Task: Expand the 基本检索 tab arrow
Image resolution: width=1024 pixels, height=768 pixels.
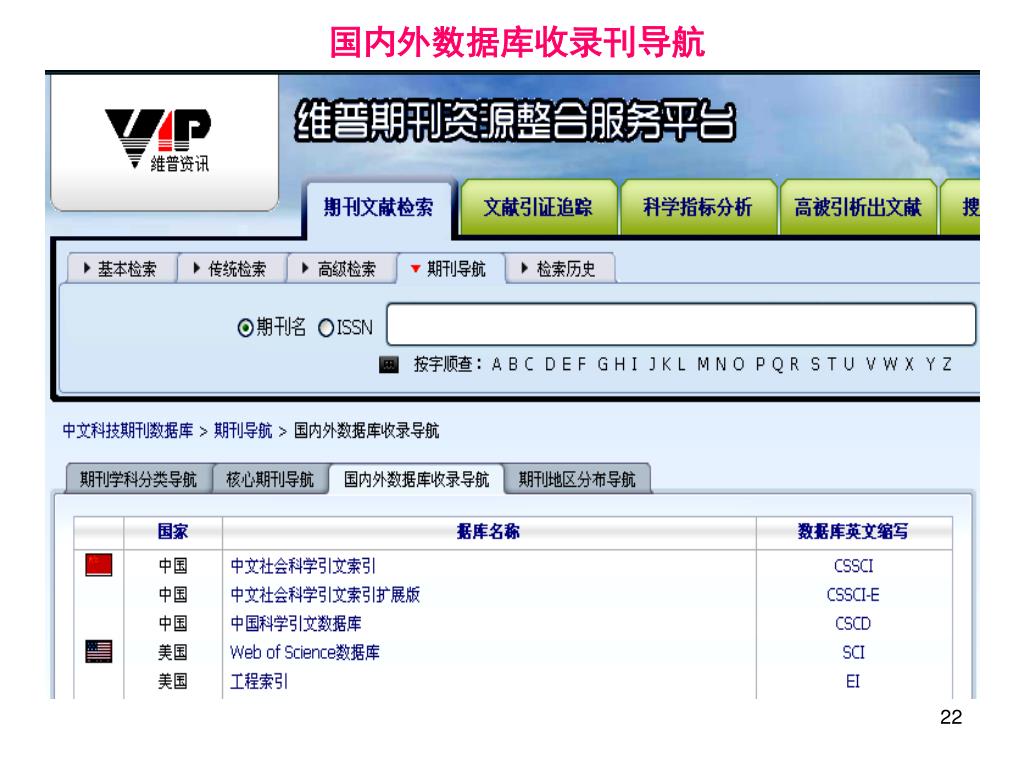Action: (87, 268)
